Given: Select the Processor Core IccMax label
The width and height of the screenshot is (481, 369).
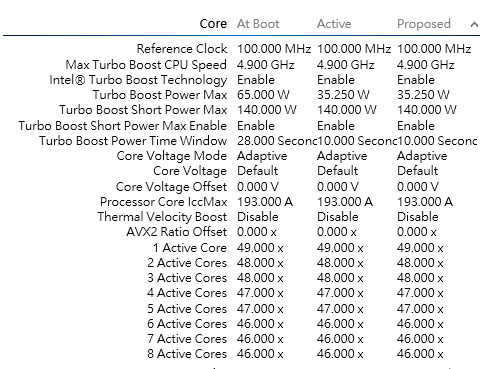Looking at the screenshot, I should click(163, 202).
